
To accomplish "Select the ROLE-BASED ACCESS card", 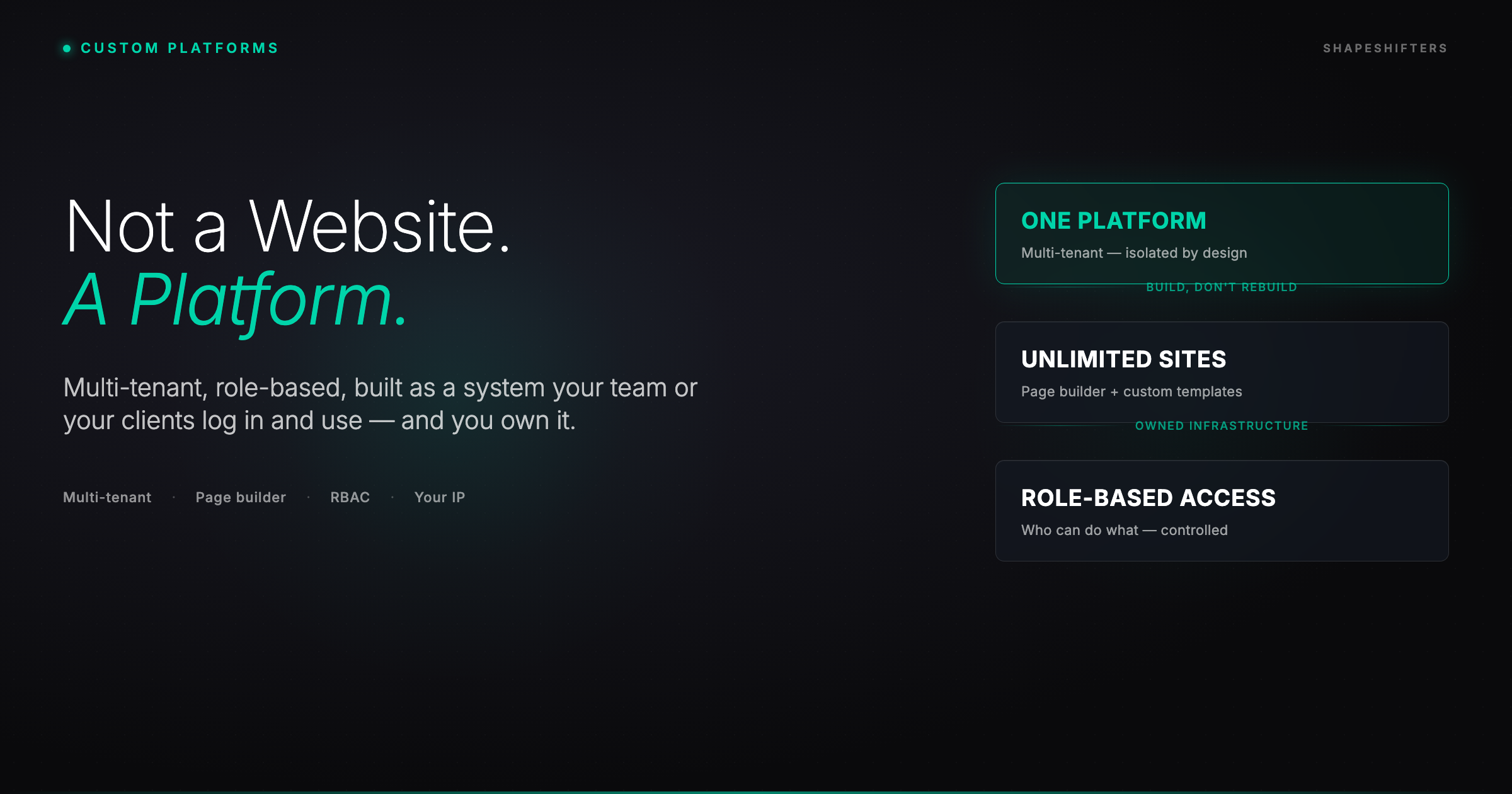I will tap(1222, 511).
